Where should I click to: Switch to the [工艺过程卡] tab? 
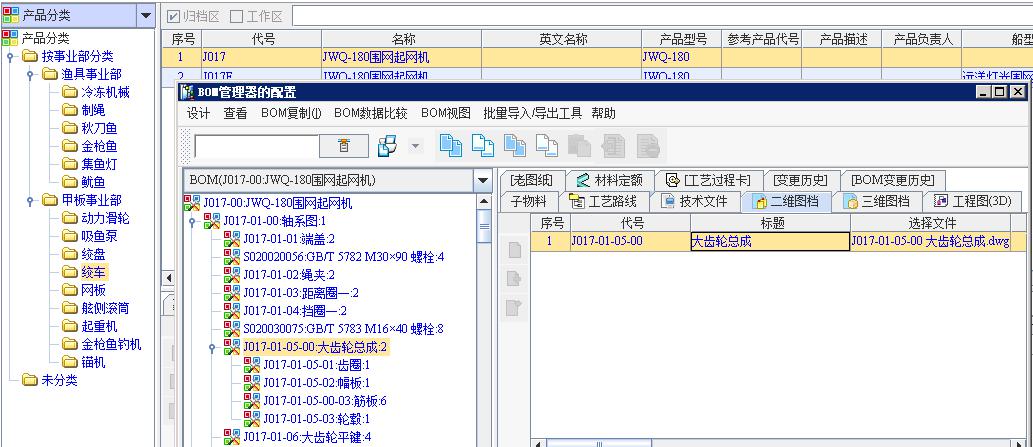[709, 180]
